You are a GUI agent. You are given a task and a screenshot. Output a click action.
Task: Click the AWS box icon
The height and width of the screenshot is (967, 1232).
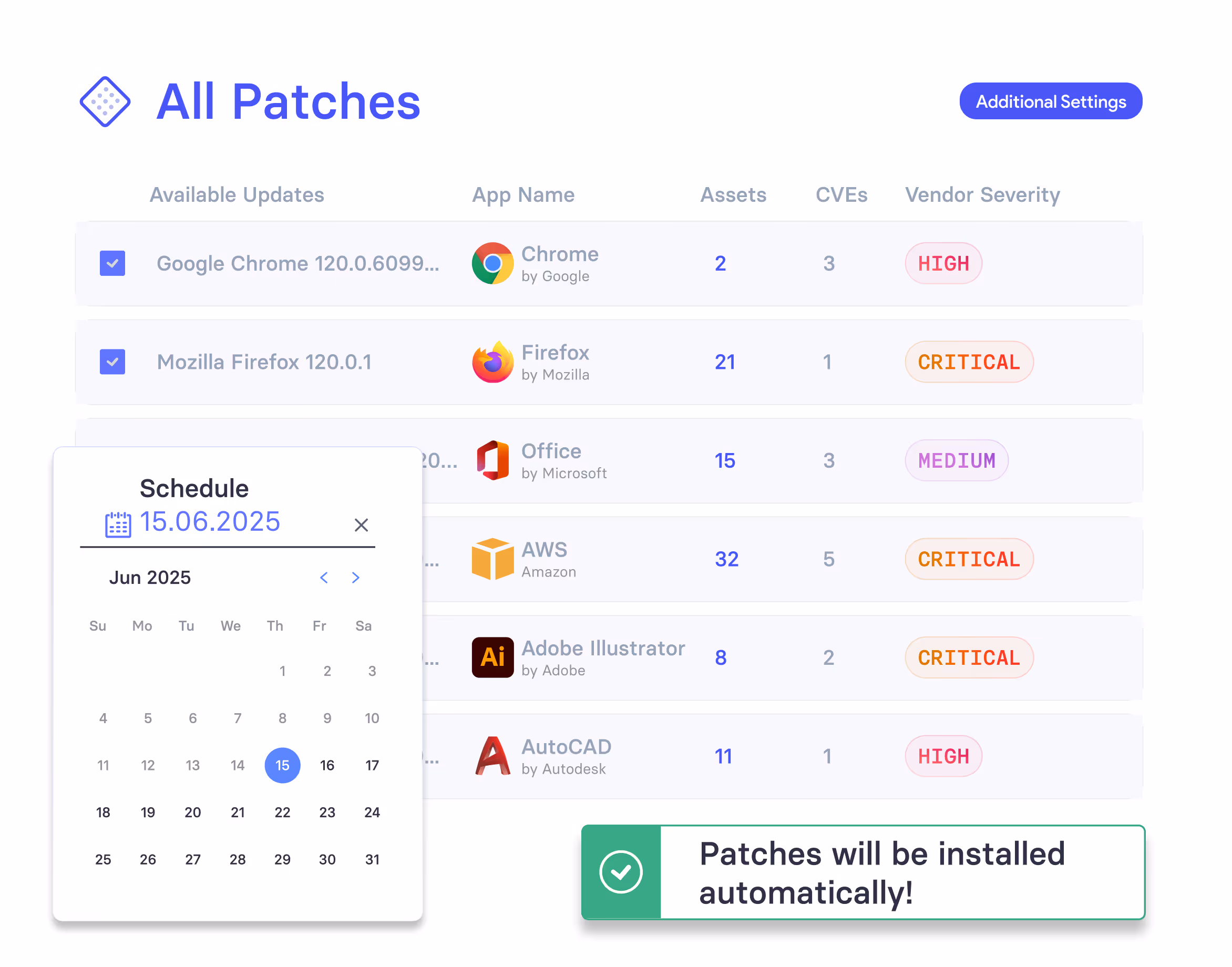[492, 559]
